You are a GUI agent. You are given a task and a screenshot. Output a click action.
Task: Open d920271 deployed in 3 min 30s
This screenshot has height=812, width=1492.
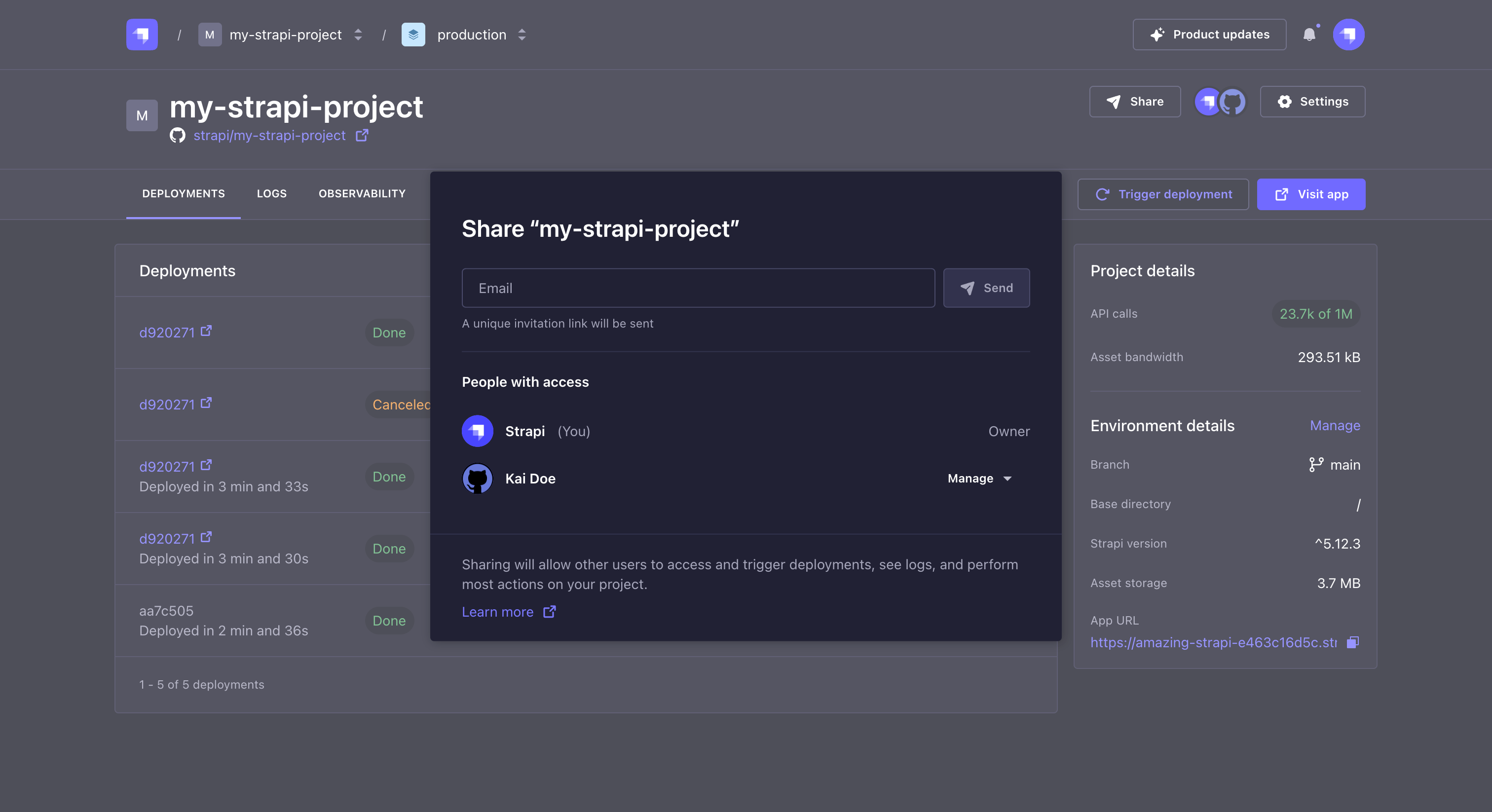tap(167, 539)
